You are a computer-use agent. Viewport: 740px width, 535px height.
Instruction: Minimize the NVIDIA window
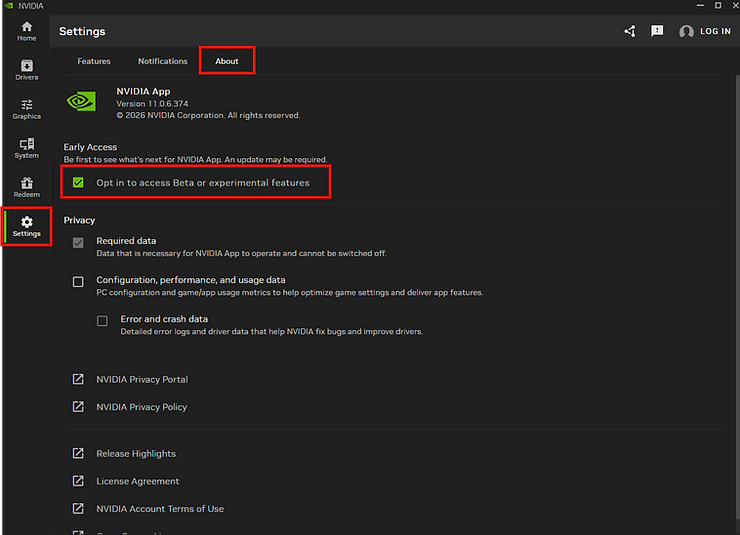click(x=700, y=5)
